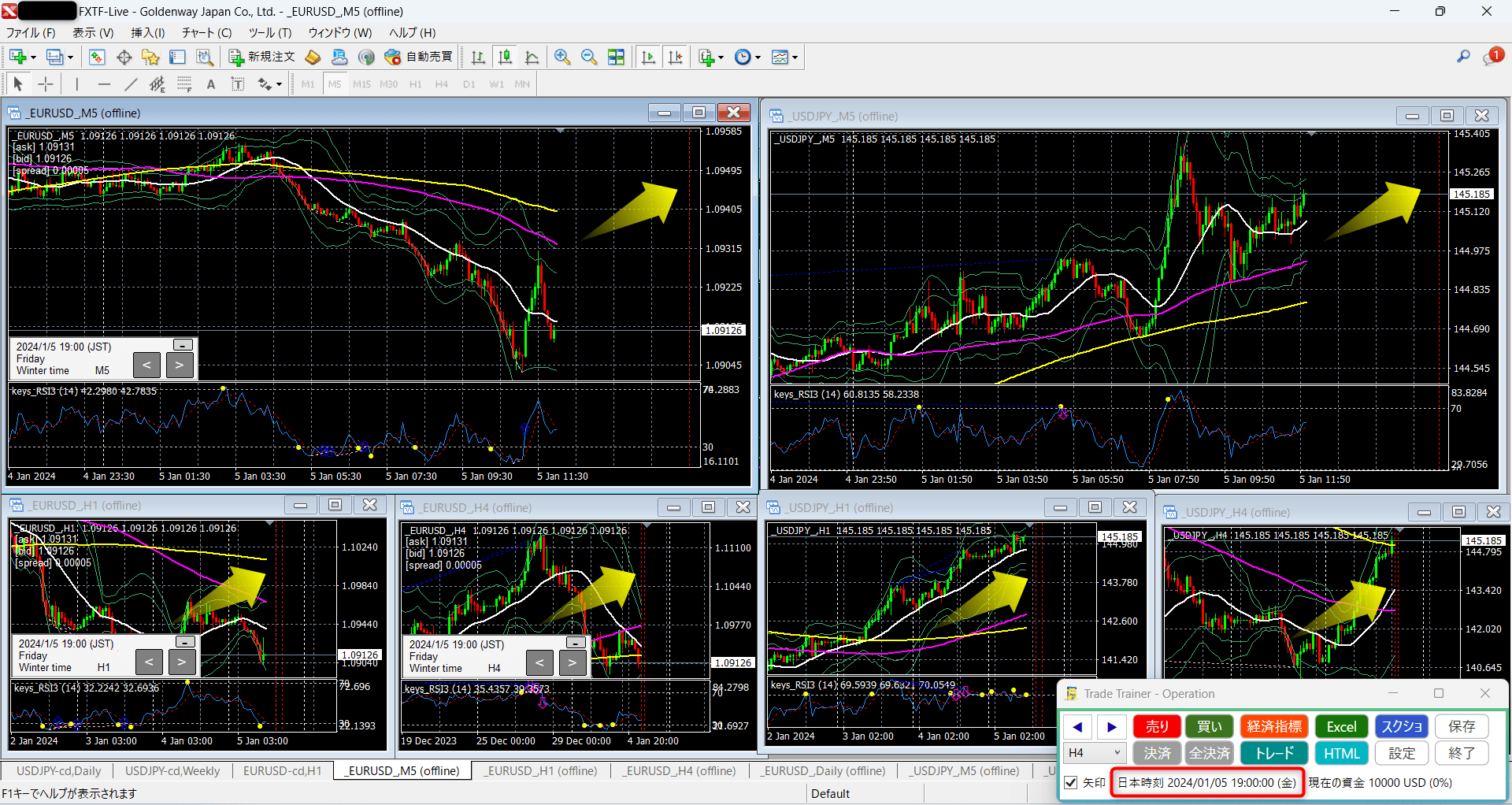Open the チャート (C) menu
Viewport: 1512px width, 805px height.
206,32
